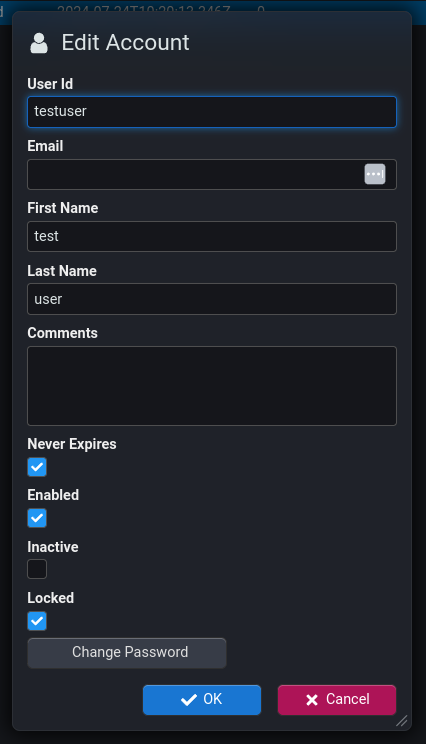Open the Change Password dialog
426x744 pixels.
[127, 653]
